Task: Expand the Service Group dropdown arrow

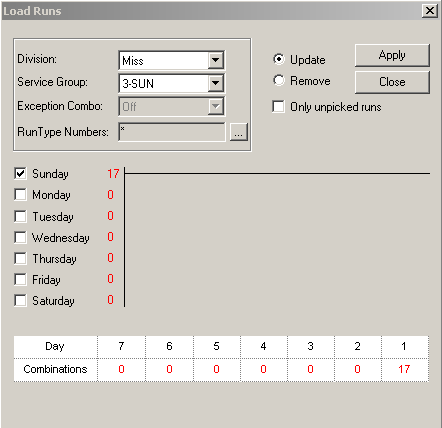Action: click(216, 83)
